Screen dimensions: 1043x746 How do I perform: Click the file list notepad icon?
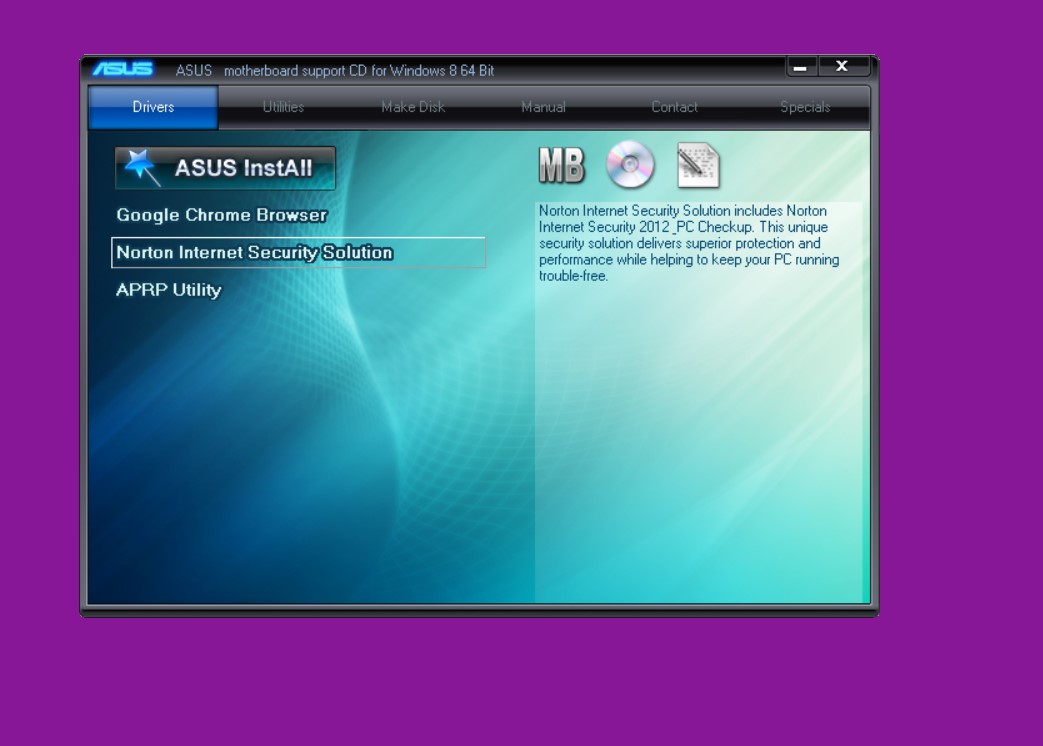(x=698, y=166)
